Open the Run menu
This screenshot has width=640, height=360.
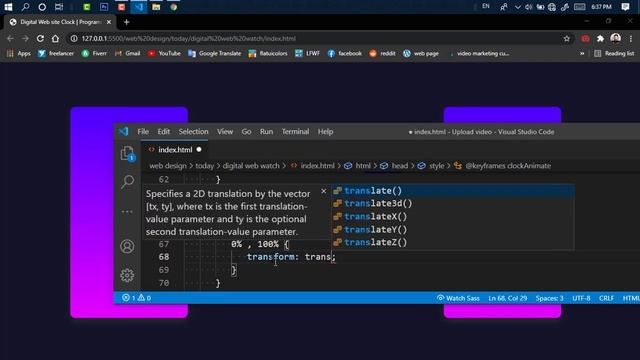[267, 131]
